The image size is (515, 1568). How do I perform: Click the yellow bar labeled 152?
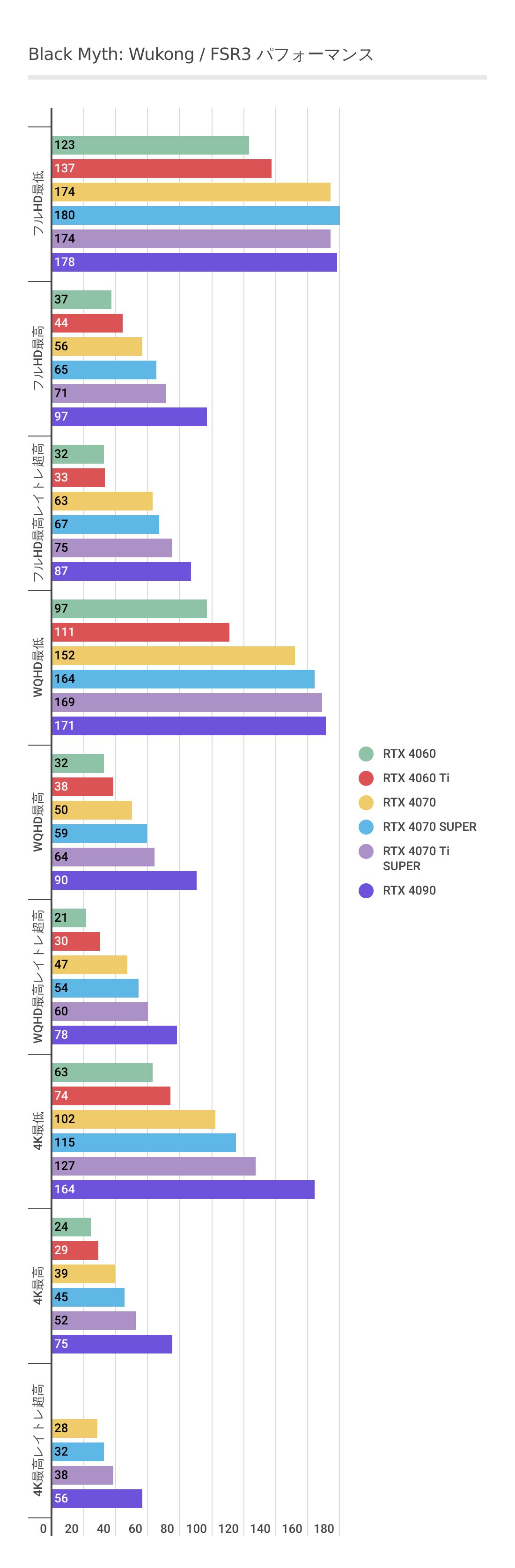click(174, 656)
